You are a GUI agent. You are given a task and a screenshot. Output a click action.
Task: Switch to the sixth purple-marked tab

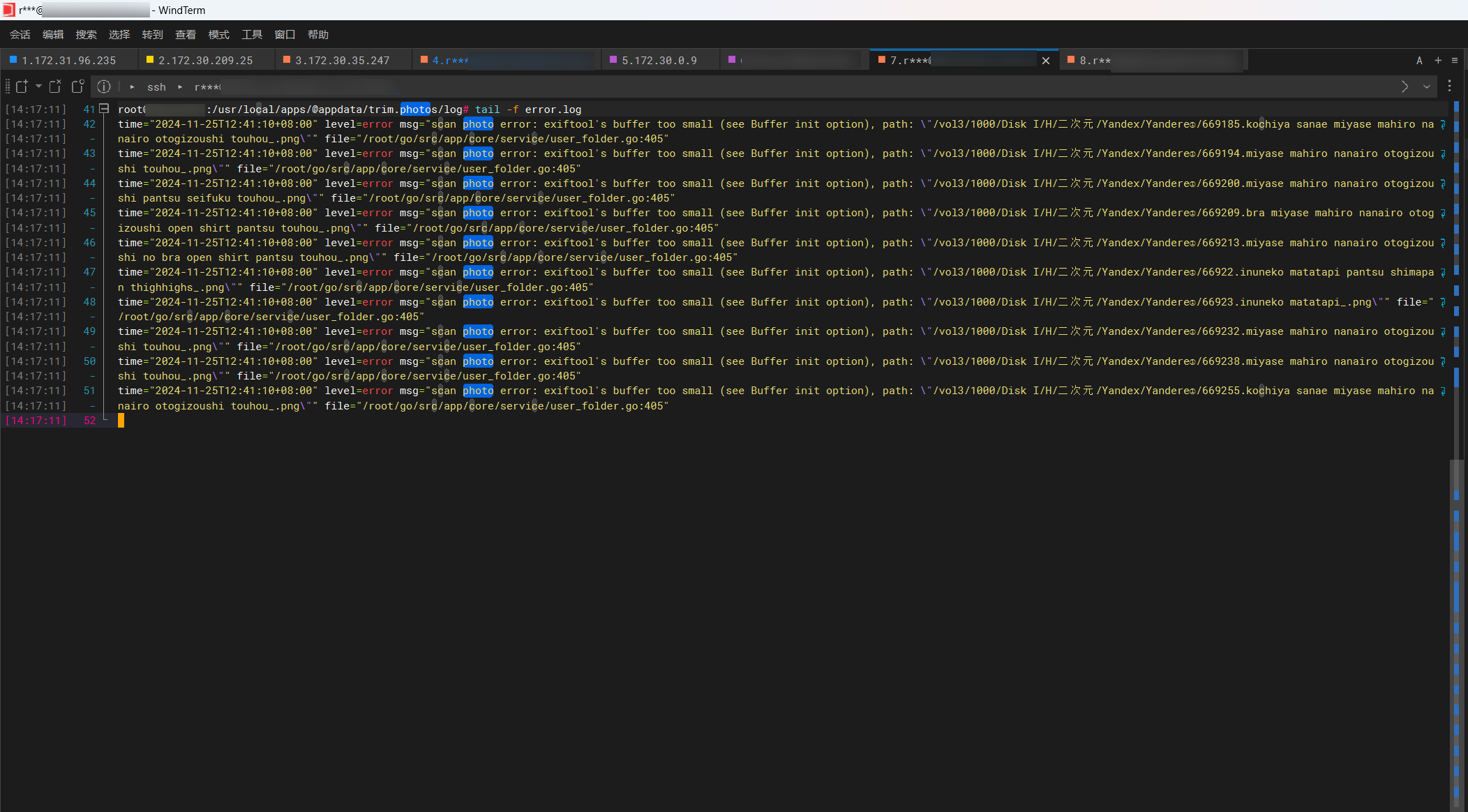coord(793,61)
